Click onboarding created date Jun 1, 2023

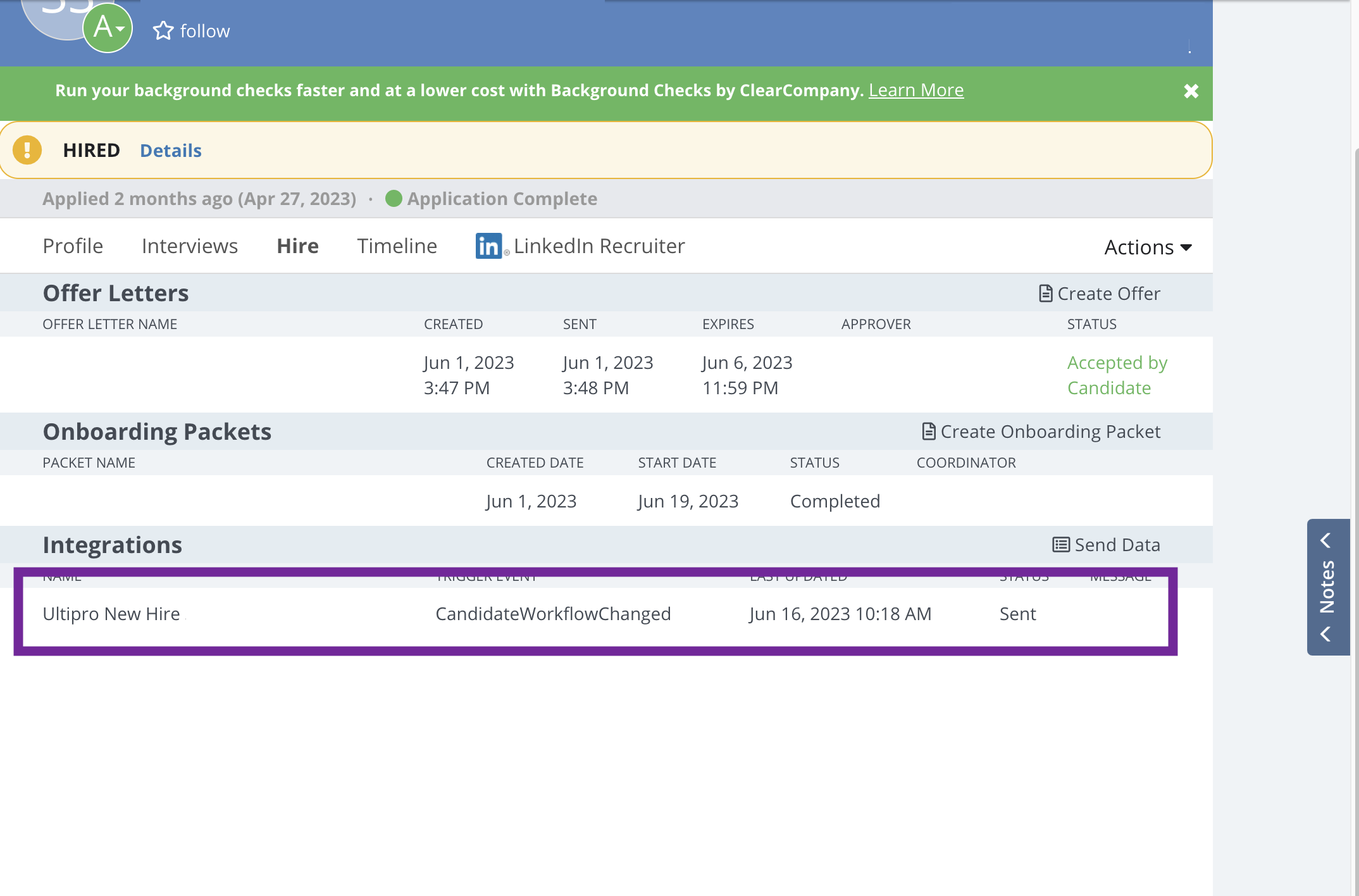click(531, 501)
